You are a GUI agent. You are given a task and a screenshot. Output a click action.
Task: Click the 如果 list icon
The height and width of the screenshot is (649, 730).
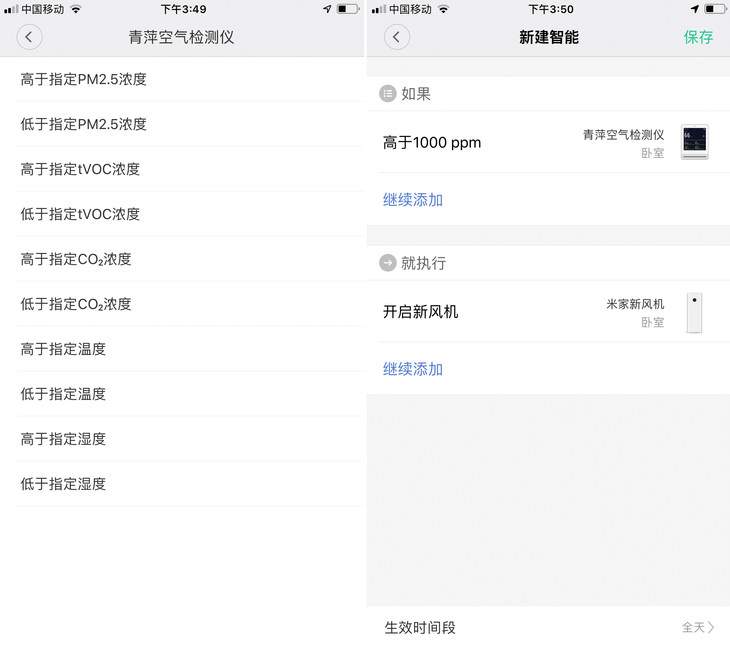[x=387, y=94]
